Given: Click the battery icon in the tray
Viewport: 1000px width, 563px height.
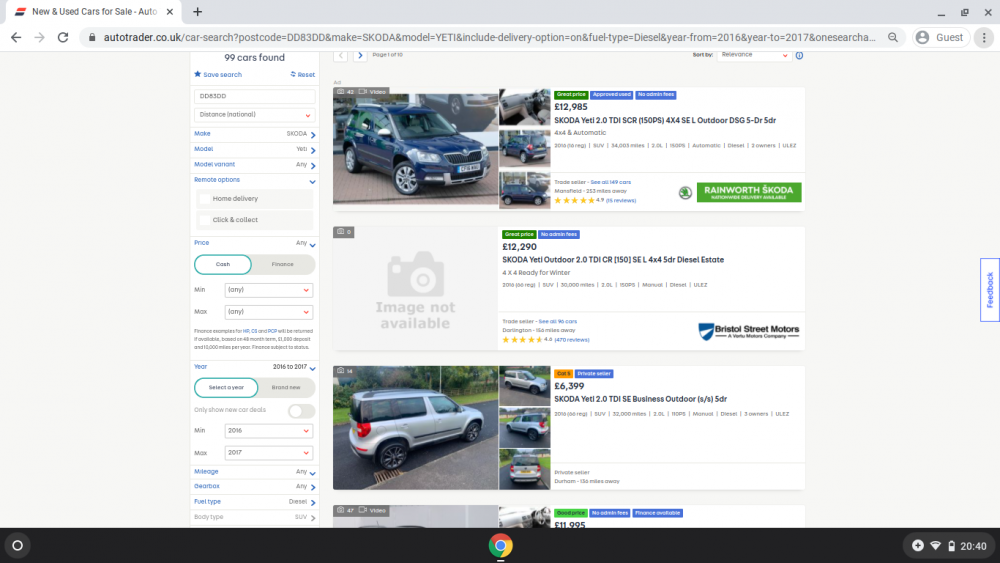Looking at the screenshot, I should [x=952, y=546].
